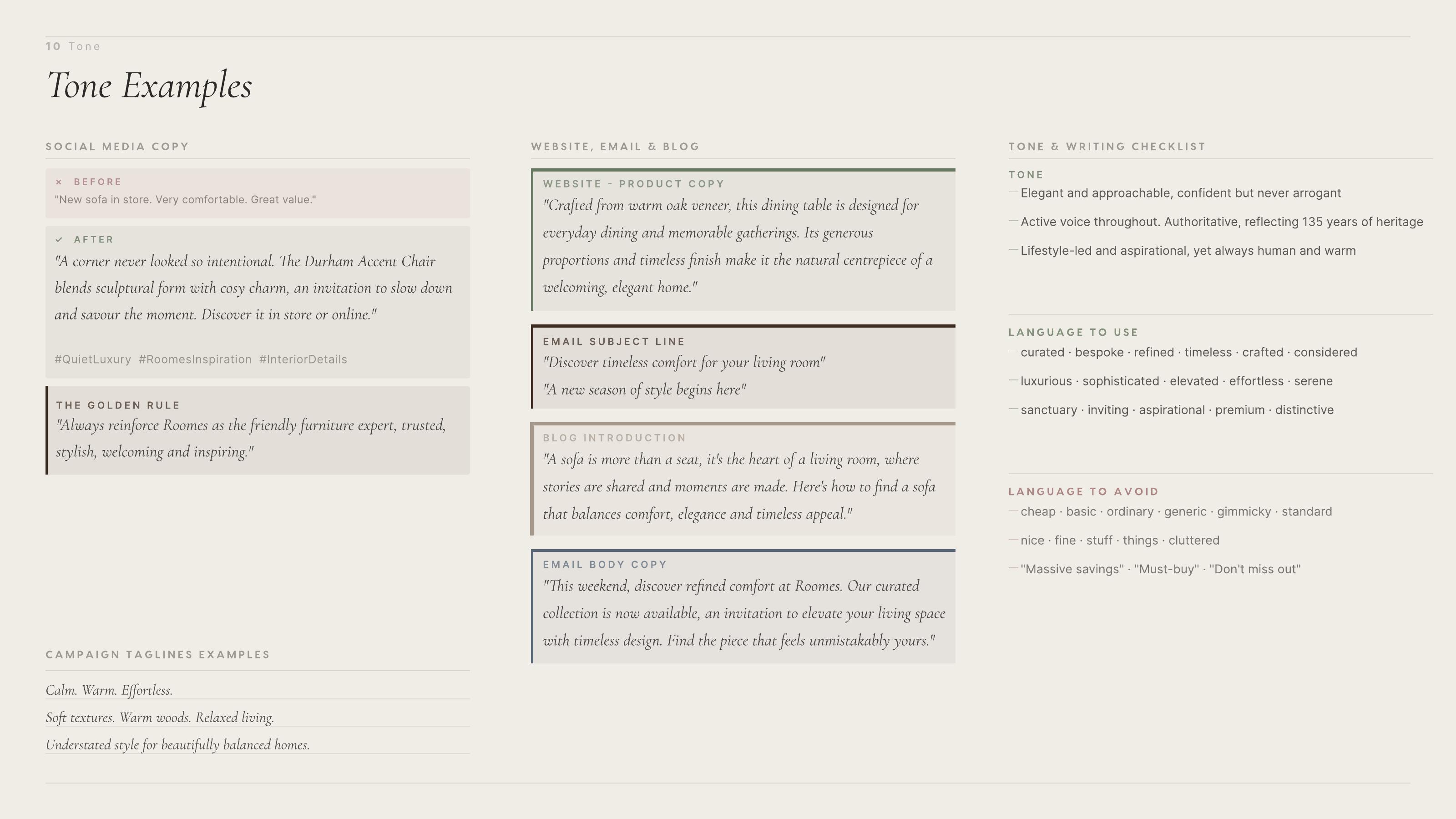Viewport: 1456px width, 819px height.
Task: Click the Tone Examples page title
Action: tap(149, 86)
